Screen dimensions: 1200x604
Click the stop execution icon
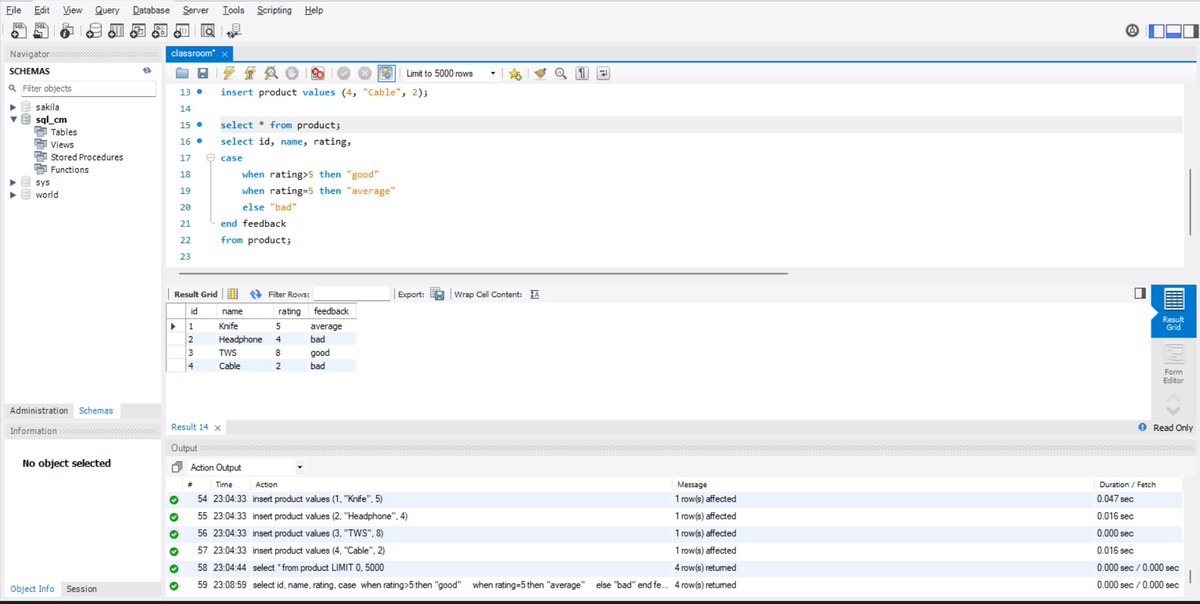[x=292, y=73]
